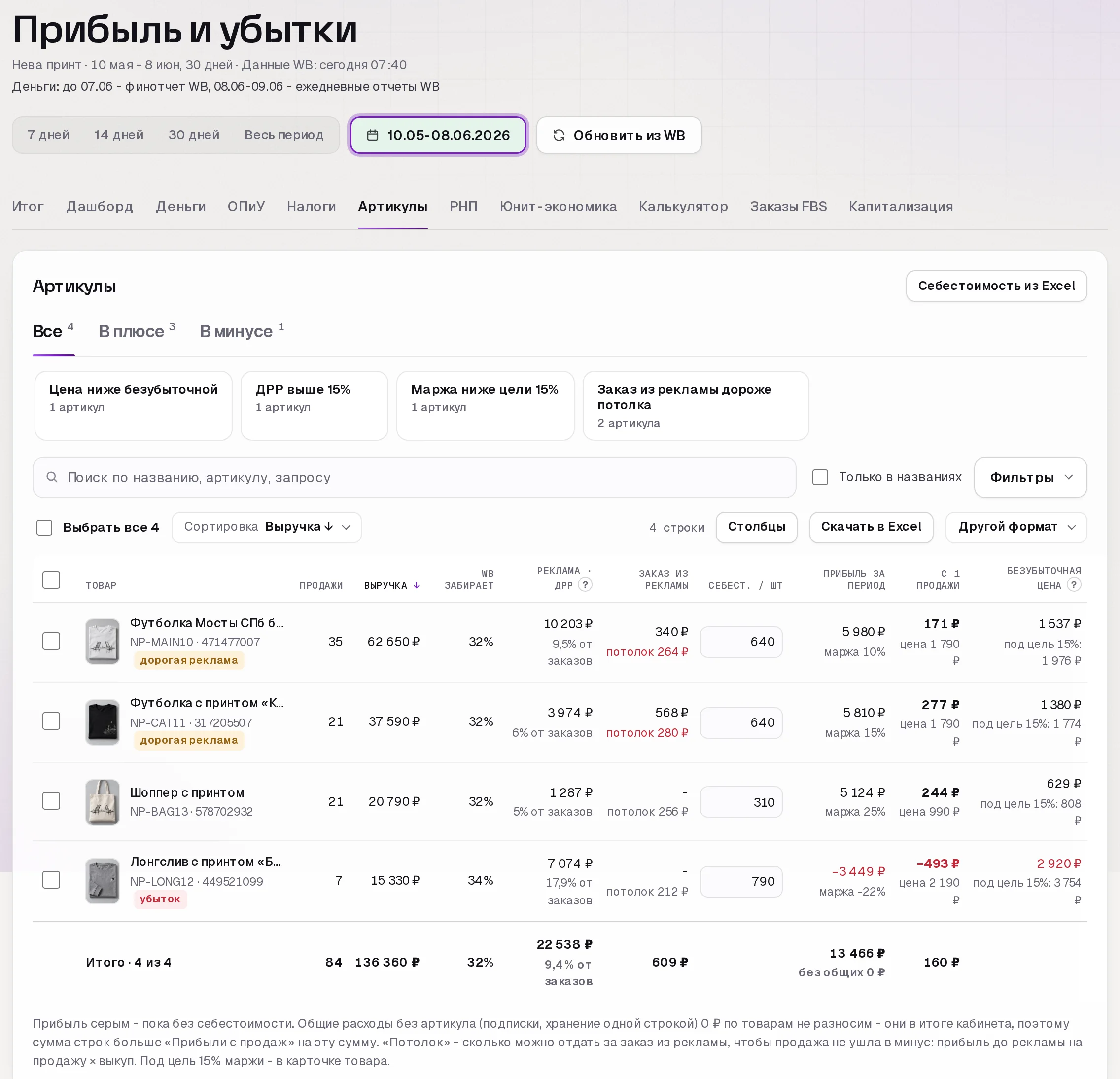The height and width of the screenshot is (1079, 1120).
Task: Open the Сортировка Выручка dropdown
Action: (266, 527)
